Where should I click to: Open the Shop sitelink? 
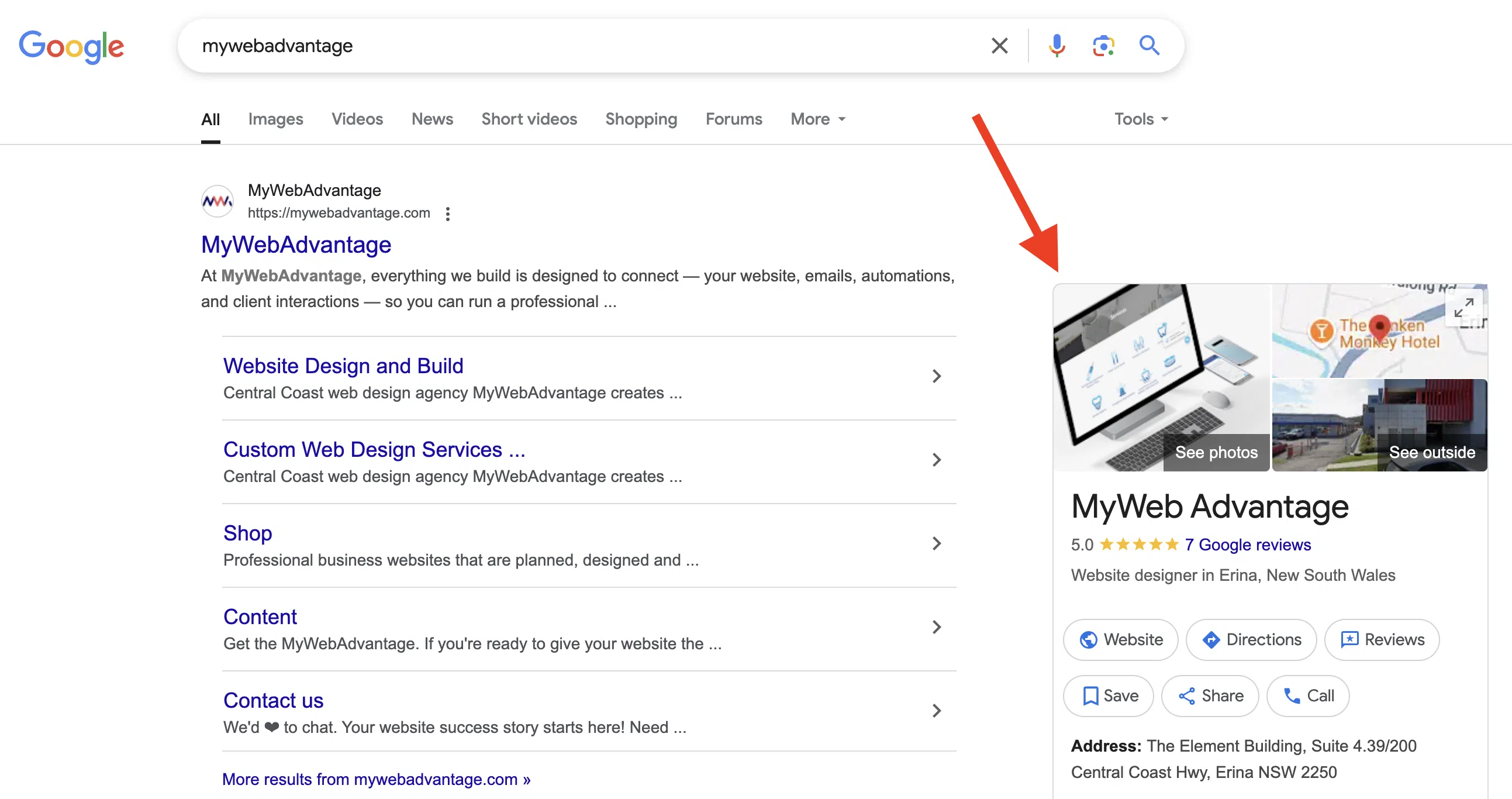tap(247, 533)
